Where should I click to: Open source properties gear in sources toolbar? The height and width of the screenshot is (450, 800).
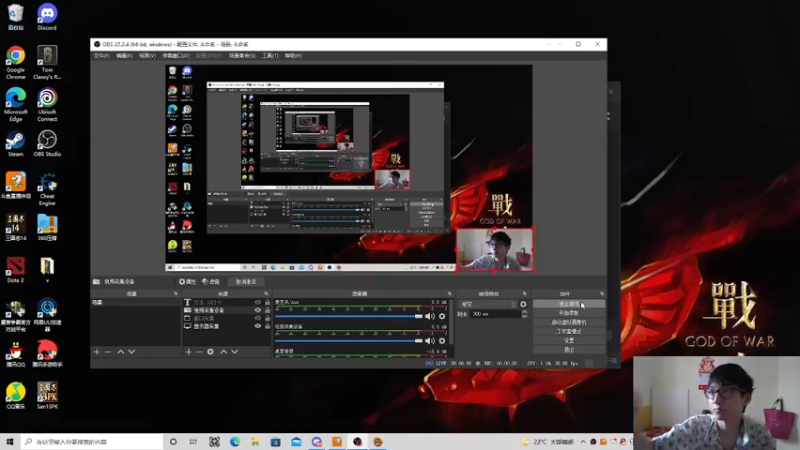[x=210, y=352]
